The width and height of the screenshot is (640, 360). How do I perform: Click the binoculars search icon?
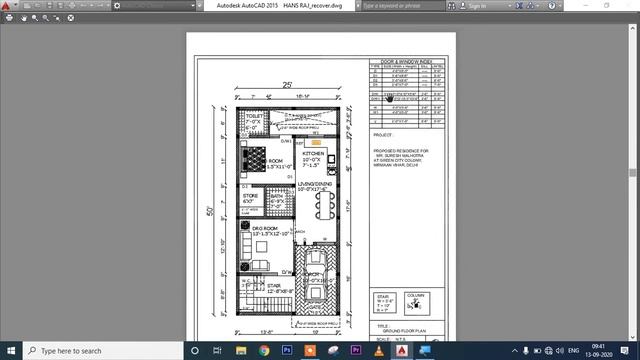tap(451, 6)
